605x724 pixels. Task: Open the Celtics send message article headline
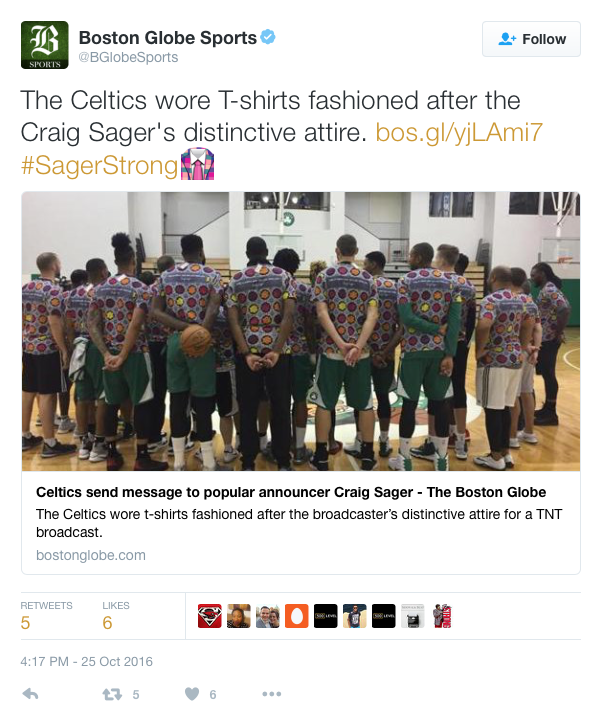pos(291,492)
